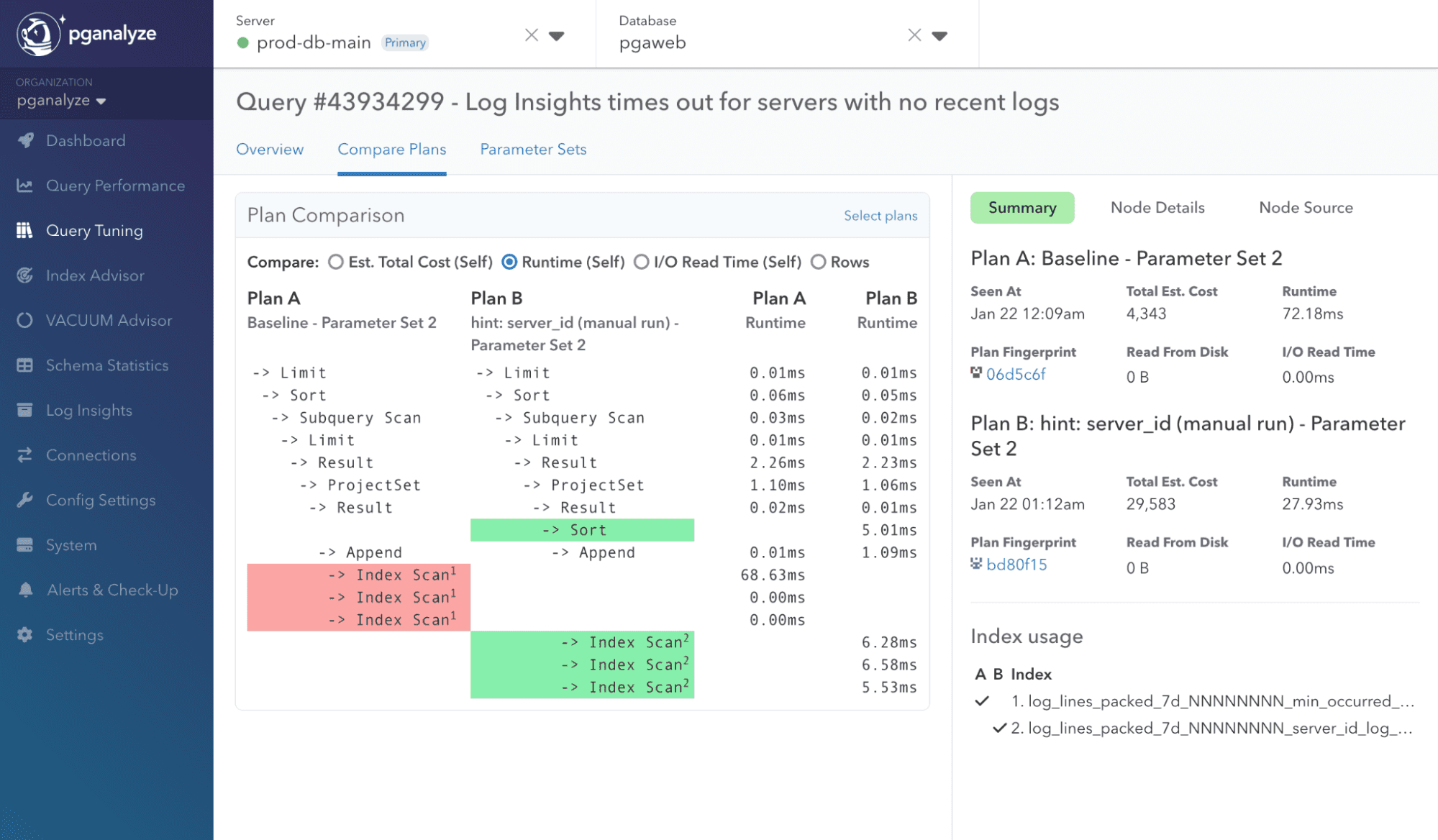Open the Dashboard from the sidebar
Screen dimensions: 1438x840
coord(85,140)
